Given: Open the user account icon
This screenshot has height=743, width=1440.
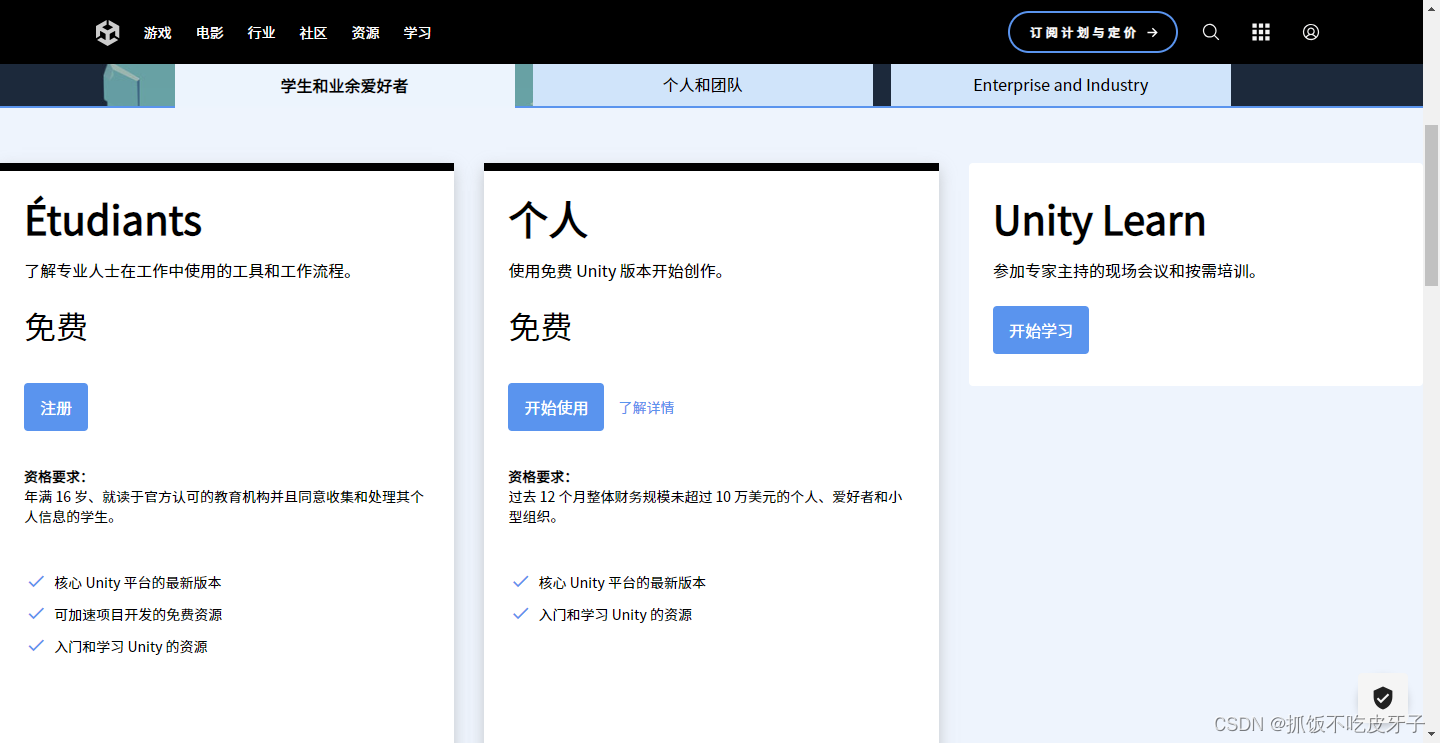Looking at the screenshot, I should click(x=1311, y=32).
